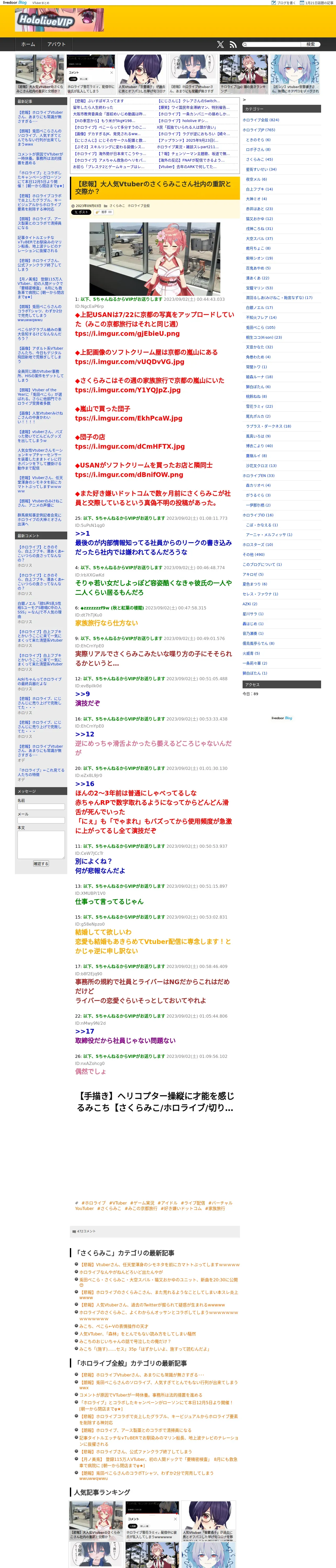Click the header search text field

[271, 44]
